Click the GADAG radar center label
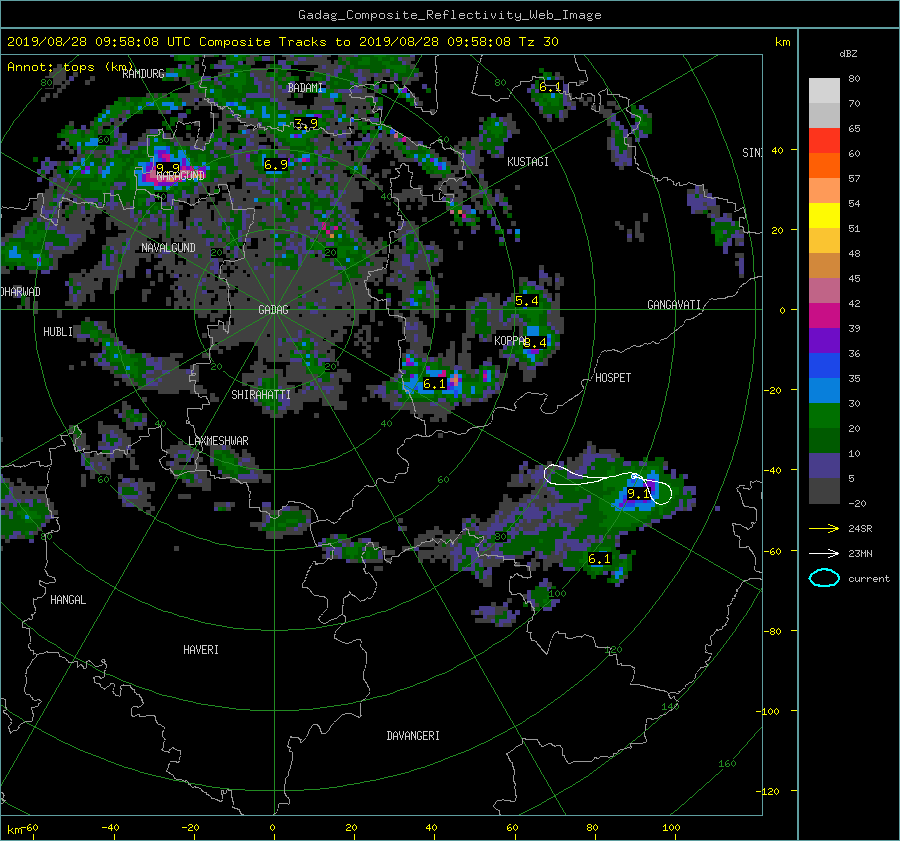Viewport: 900px width, 841px height. 273,310
